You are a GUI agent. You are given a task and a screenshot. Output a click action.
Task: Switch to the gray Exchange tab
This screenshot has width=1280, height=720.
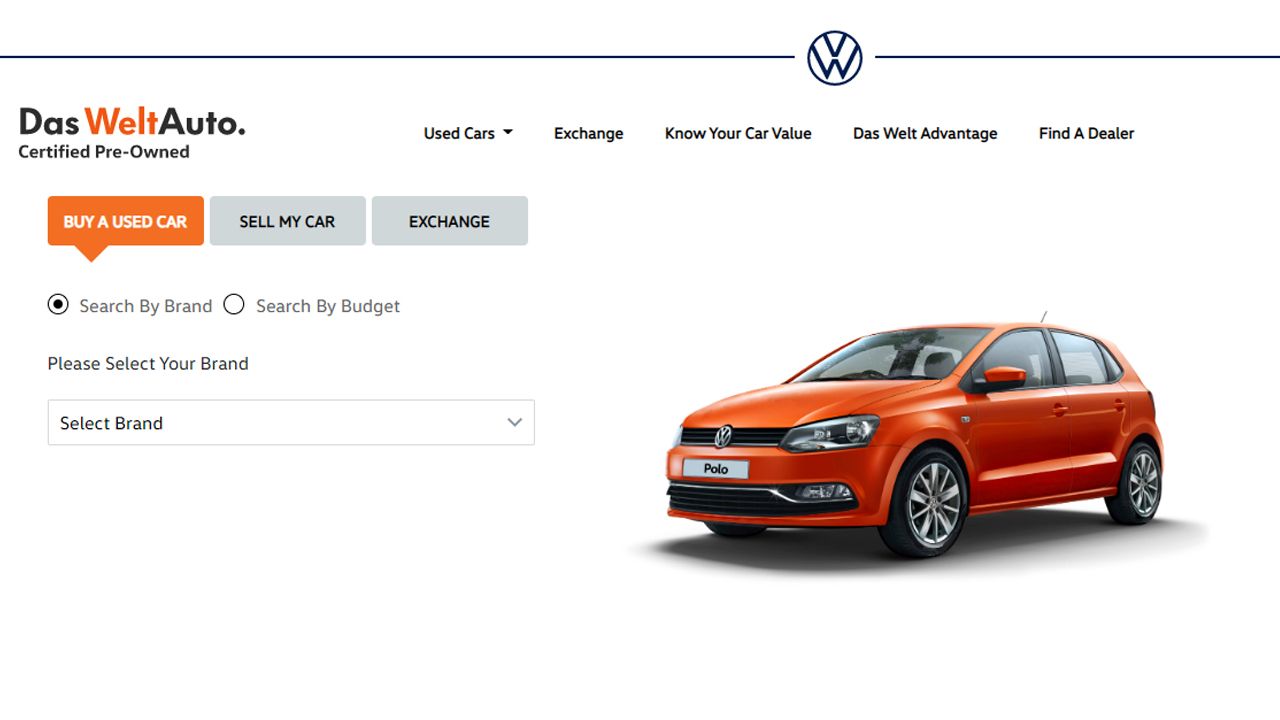coord(450,221)
